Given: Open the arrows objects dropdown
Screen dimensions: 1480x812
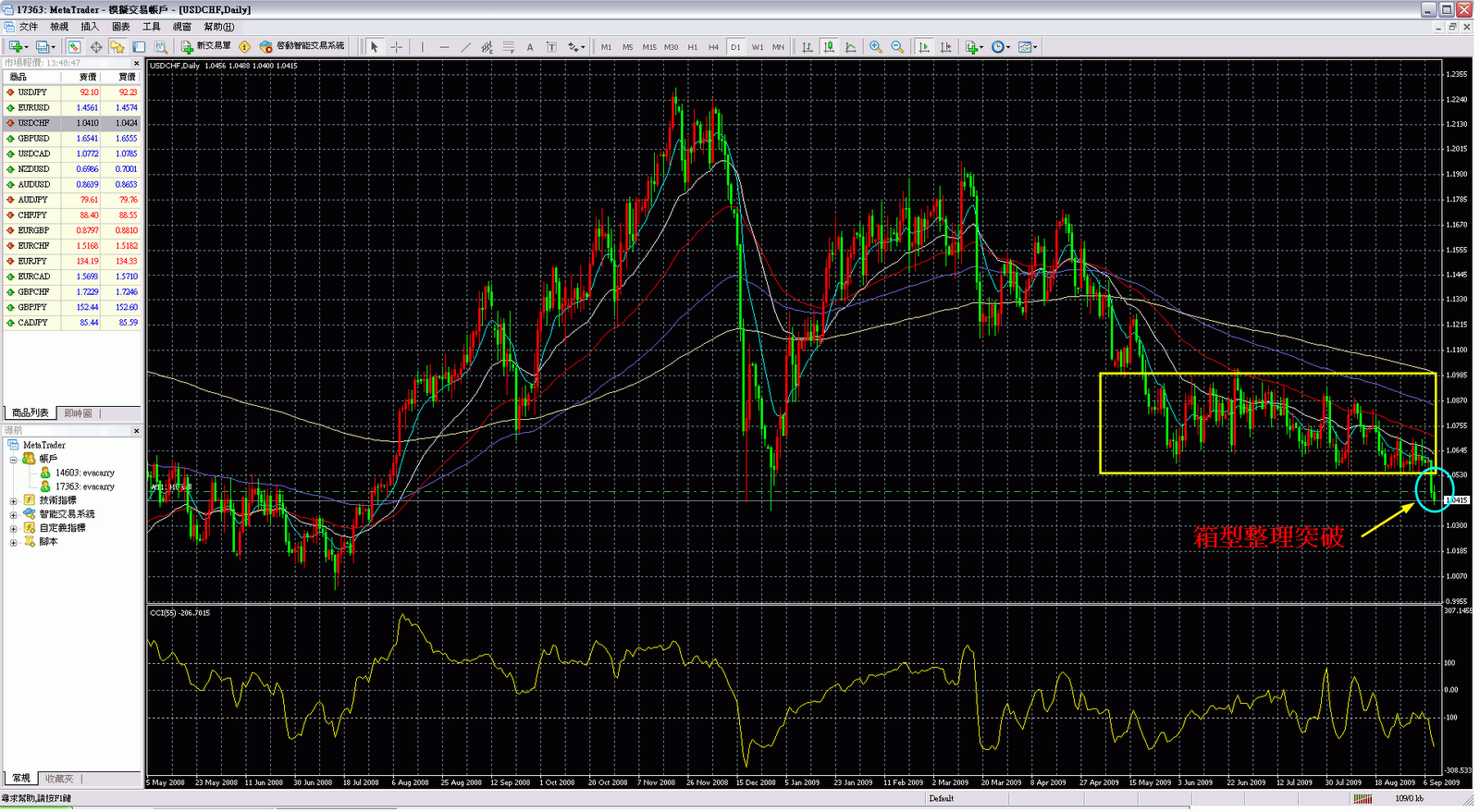Looking at the screenshot, I should [575, 46].
